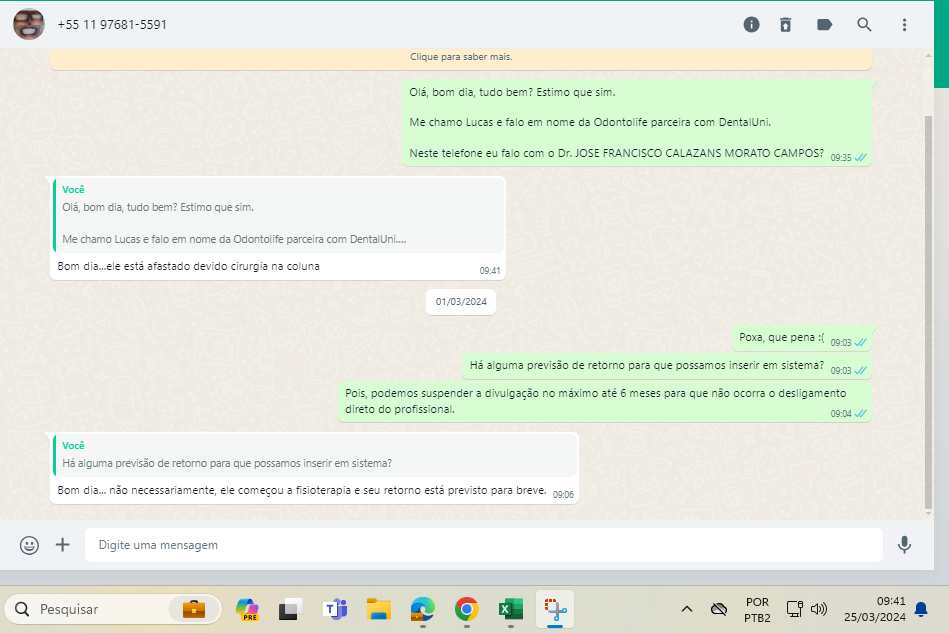Screen dimensions: 949x633
Task: Open Microsoft Teams from taskbar
Action: coord(335,609)
